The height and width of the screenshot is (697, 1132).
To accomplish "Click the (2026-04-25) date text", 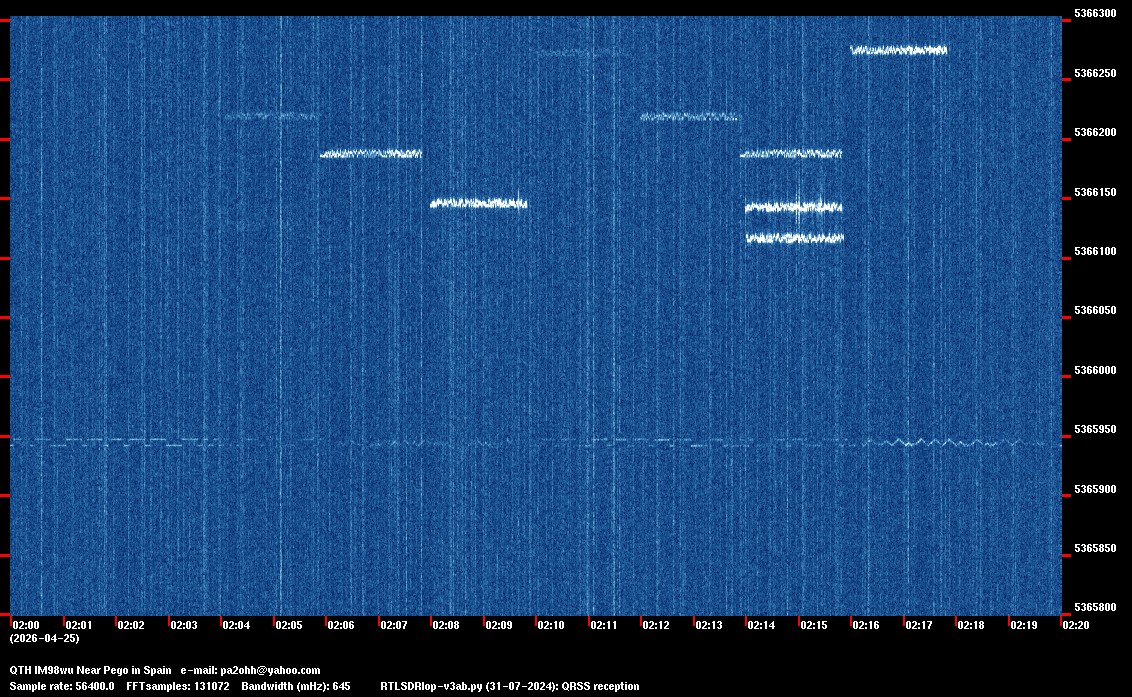I will 44,638.
